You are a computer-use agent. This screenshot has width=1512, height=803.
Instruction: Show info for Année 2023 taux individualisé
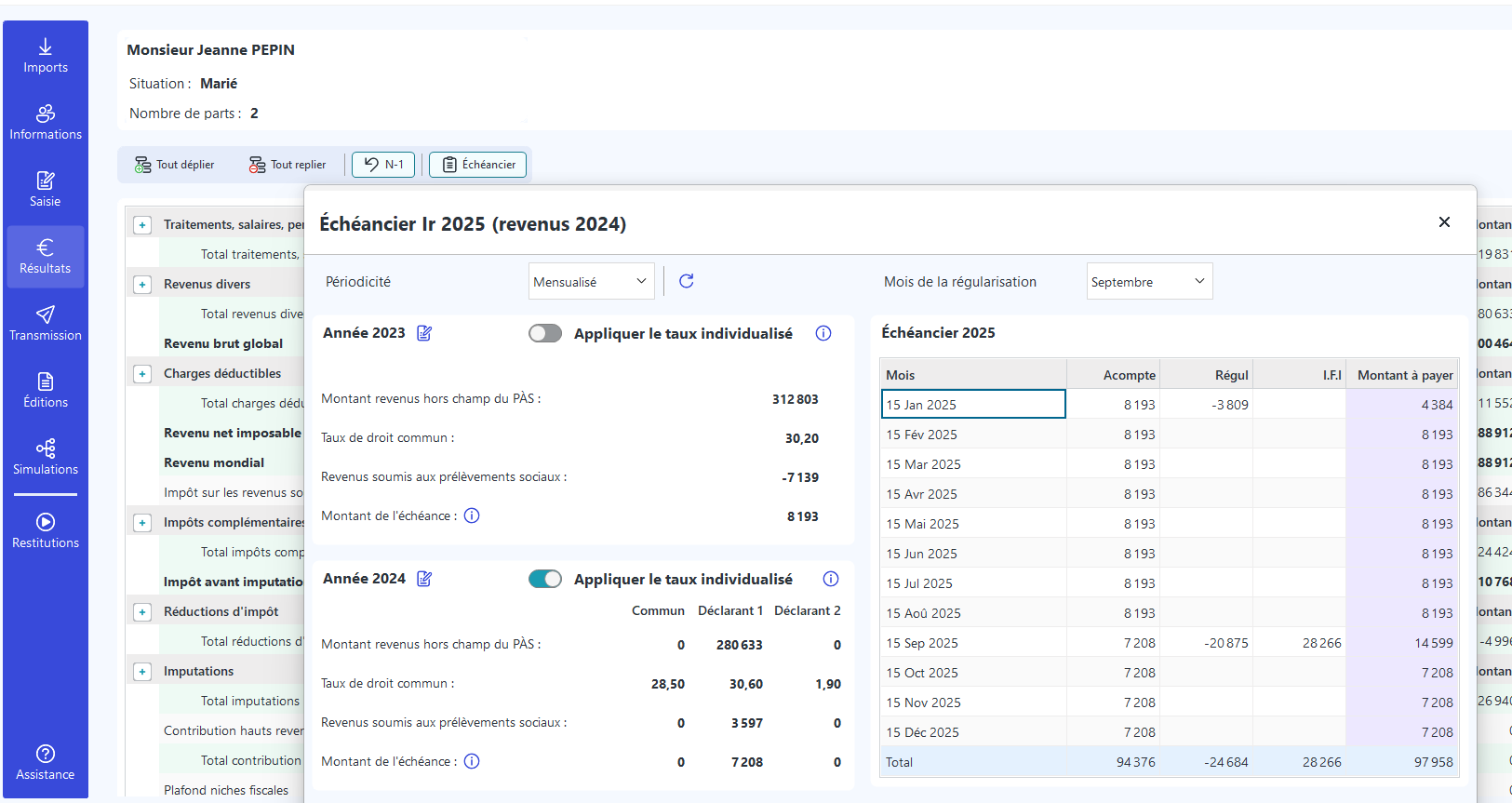tap(823, 333)
